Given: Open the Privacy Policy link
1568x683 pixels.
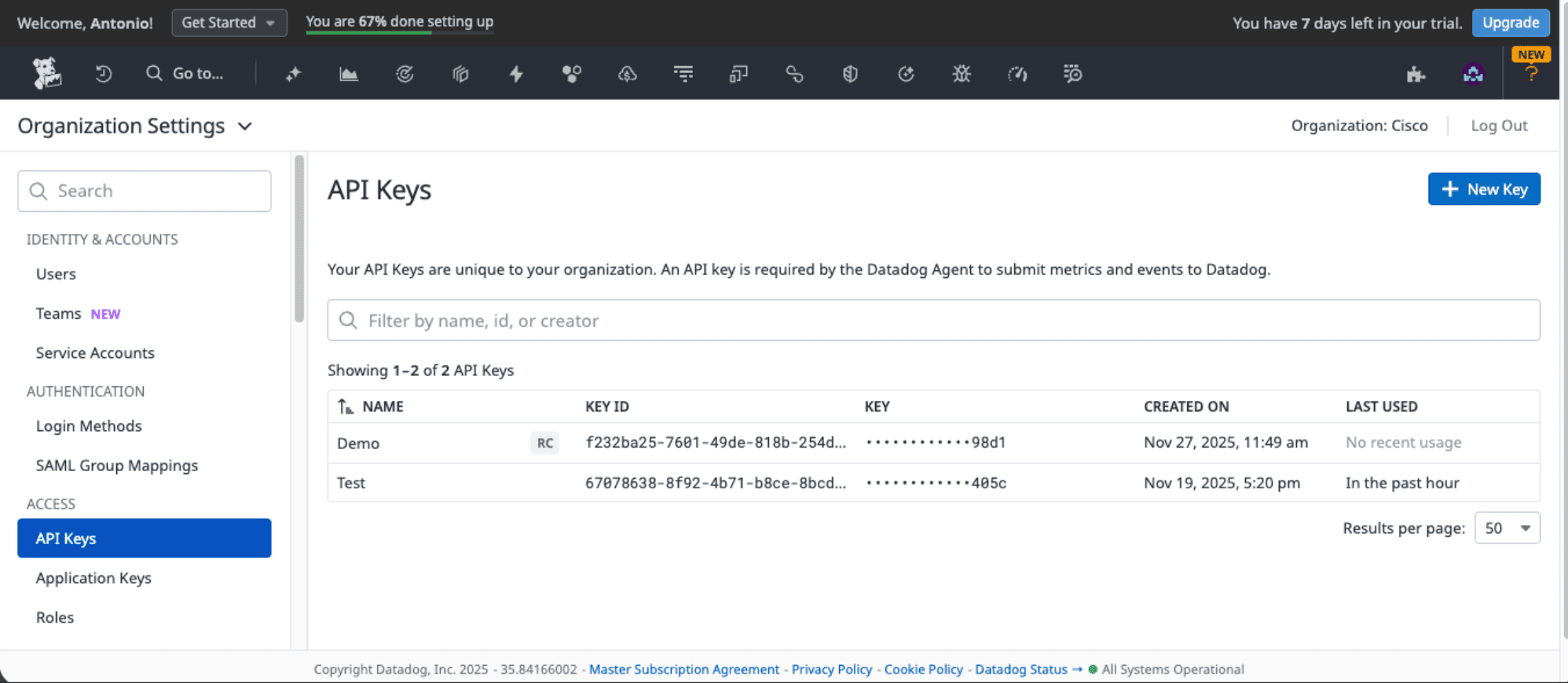Looking at the screenshot, I should 832,670.
